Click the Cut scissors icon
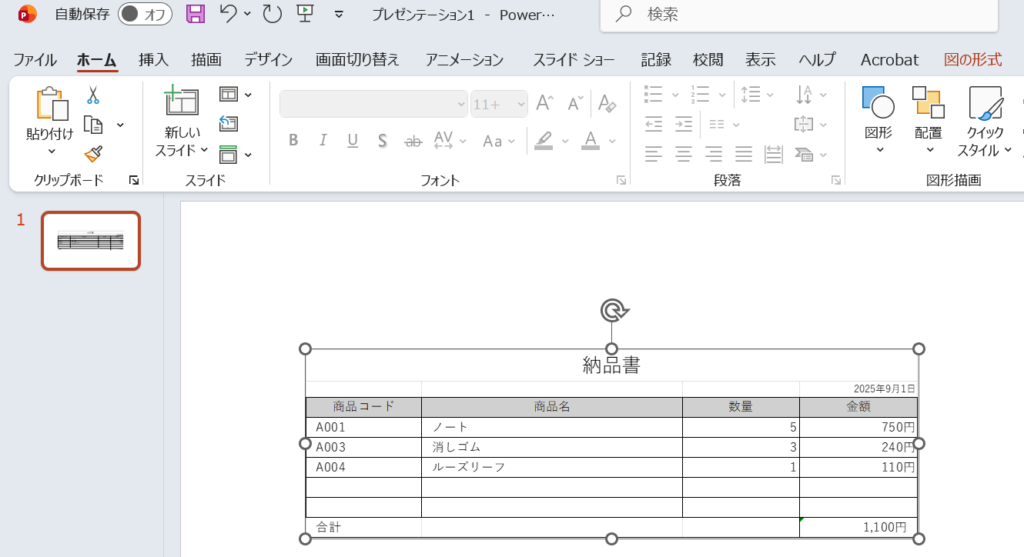The image size is (1024, 557). [x=93, y=95]
